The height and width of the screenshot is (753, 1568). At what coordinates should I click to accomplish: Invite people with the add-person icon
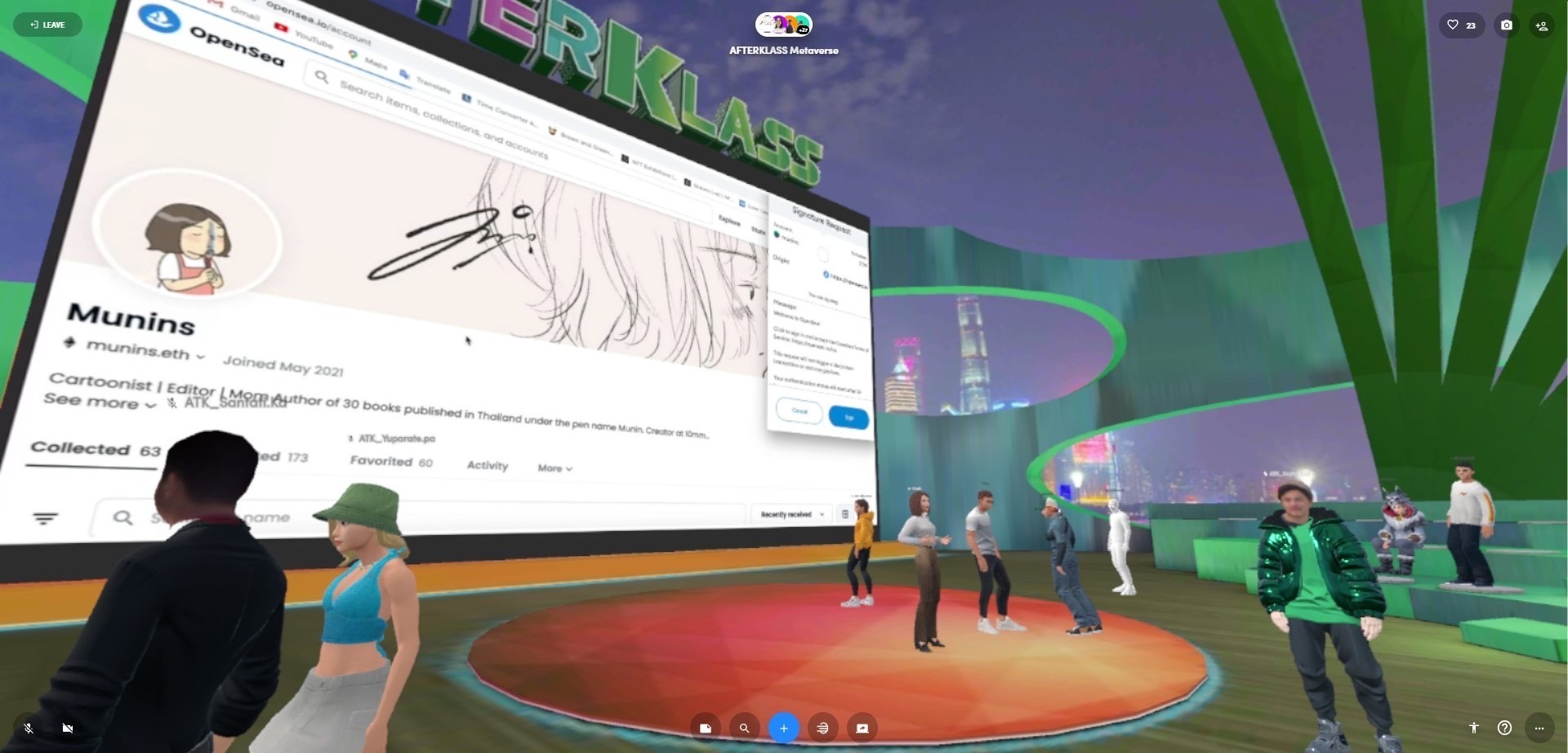(x=1542, y=25)
